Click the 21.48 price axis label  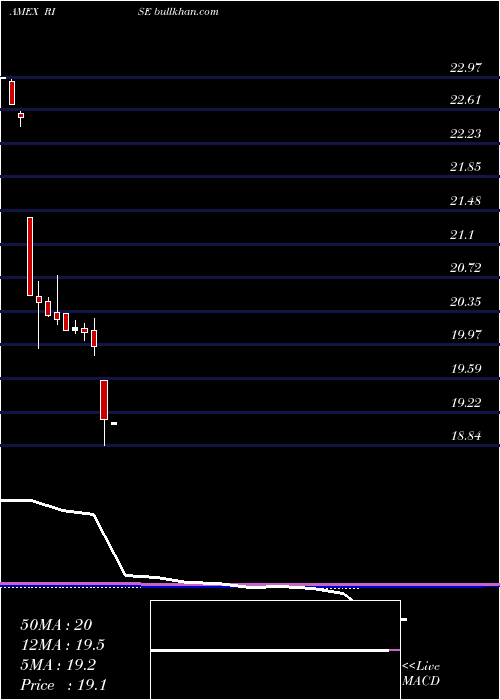[466, 201]
